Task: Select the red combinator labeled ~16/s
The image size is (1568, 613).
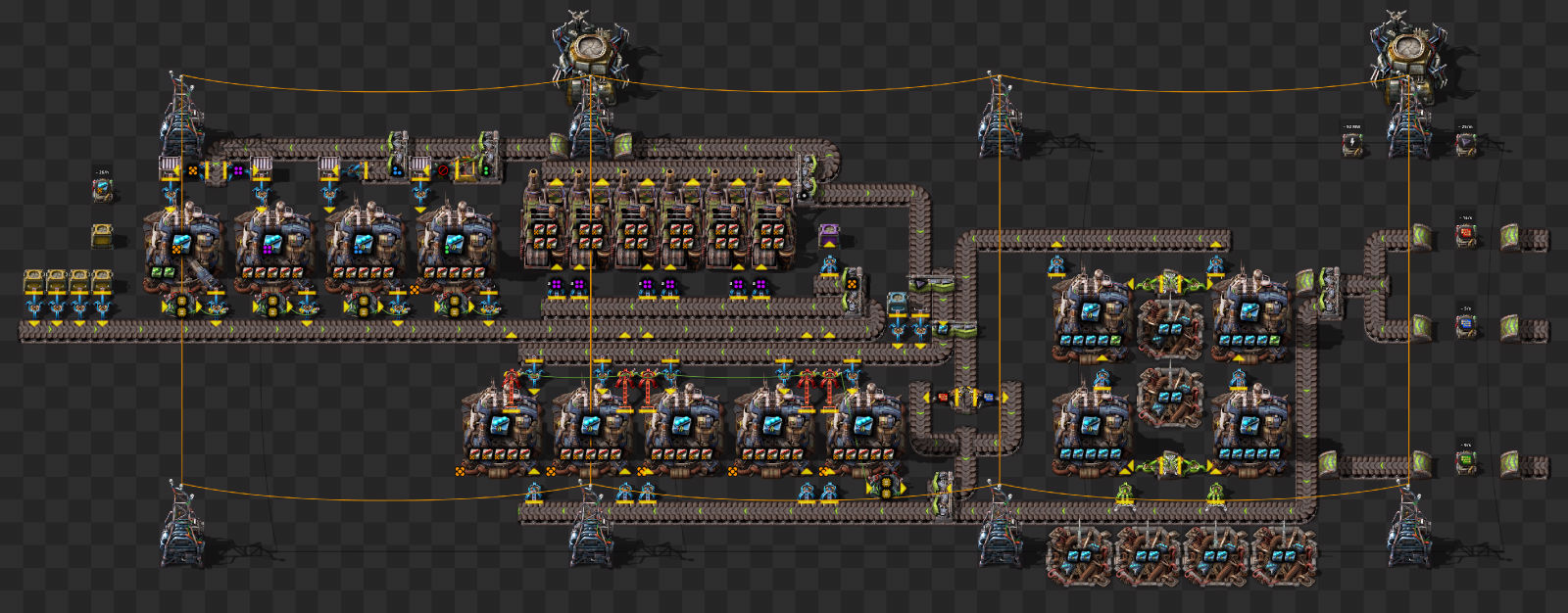Action: [1466, 235]
